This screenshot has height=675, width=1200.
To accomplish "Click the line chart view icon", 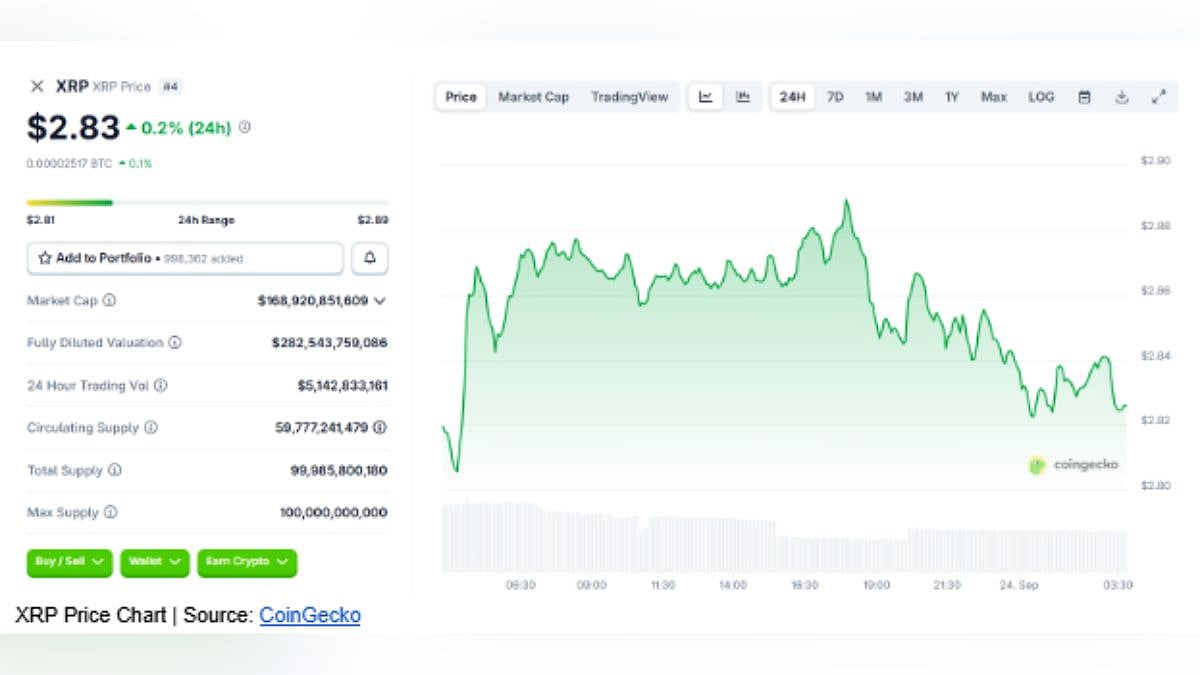I will pos(706,97).
